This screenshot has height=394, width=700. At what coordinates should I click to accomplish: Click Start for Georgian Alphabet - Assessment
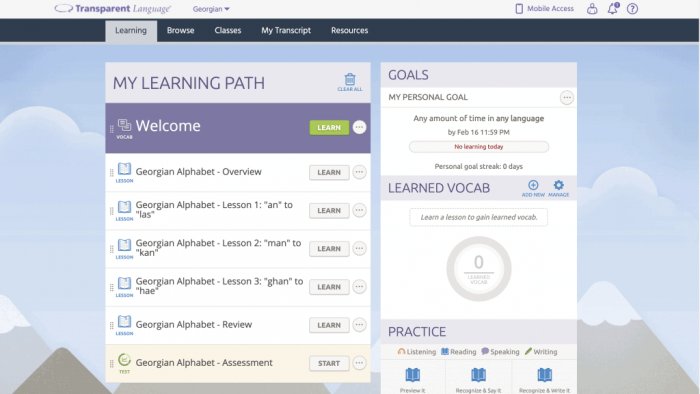(x=329, y=363)
